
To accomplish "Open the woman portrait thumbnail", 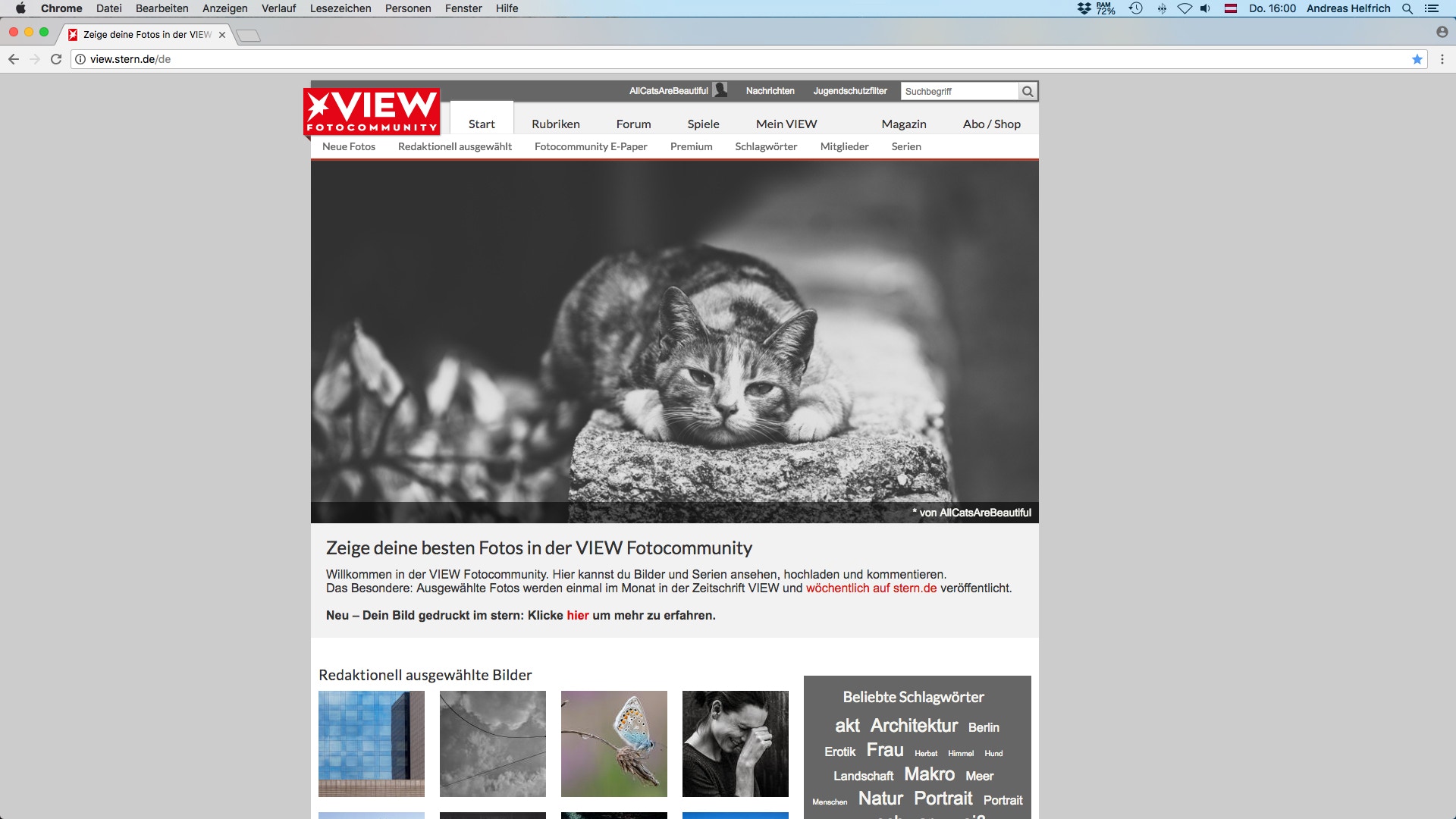I will coord(736,744).
